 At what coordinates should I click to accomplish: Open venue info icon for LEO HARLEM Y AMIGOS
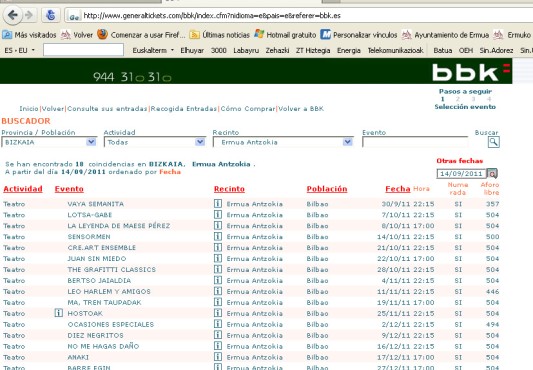pos(218,291)
